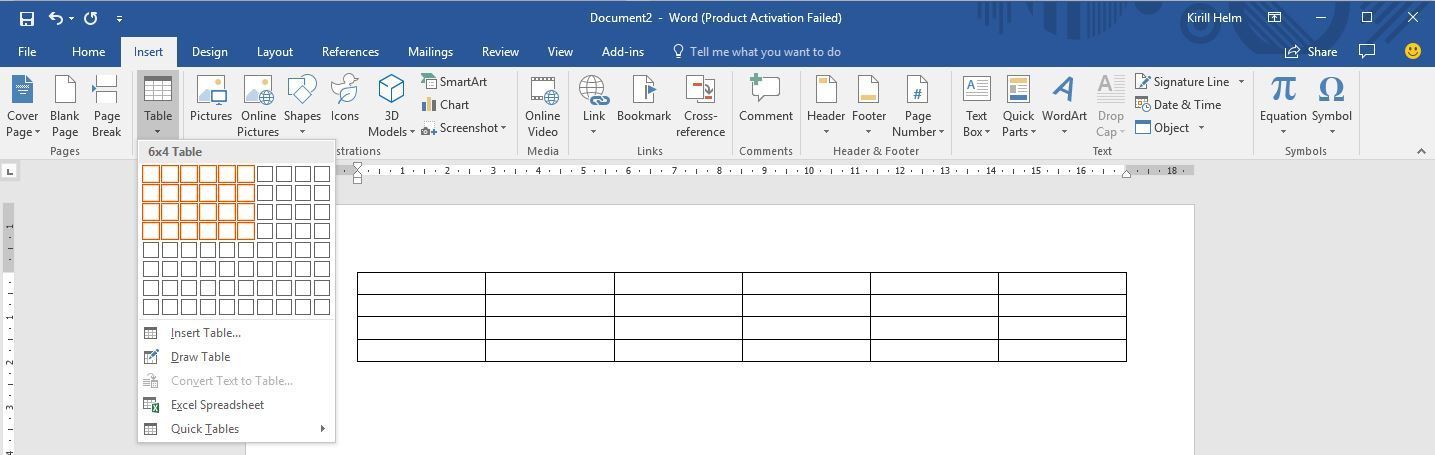1435x455 pixels.
Task: Open the References tab
Action: pos(350,52)
